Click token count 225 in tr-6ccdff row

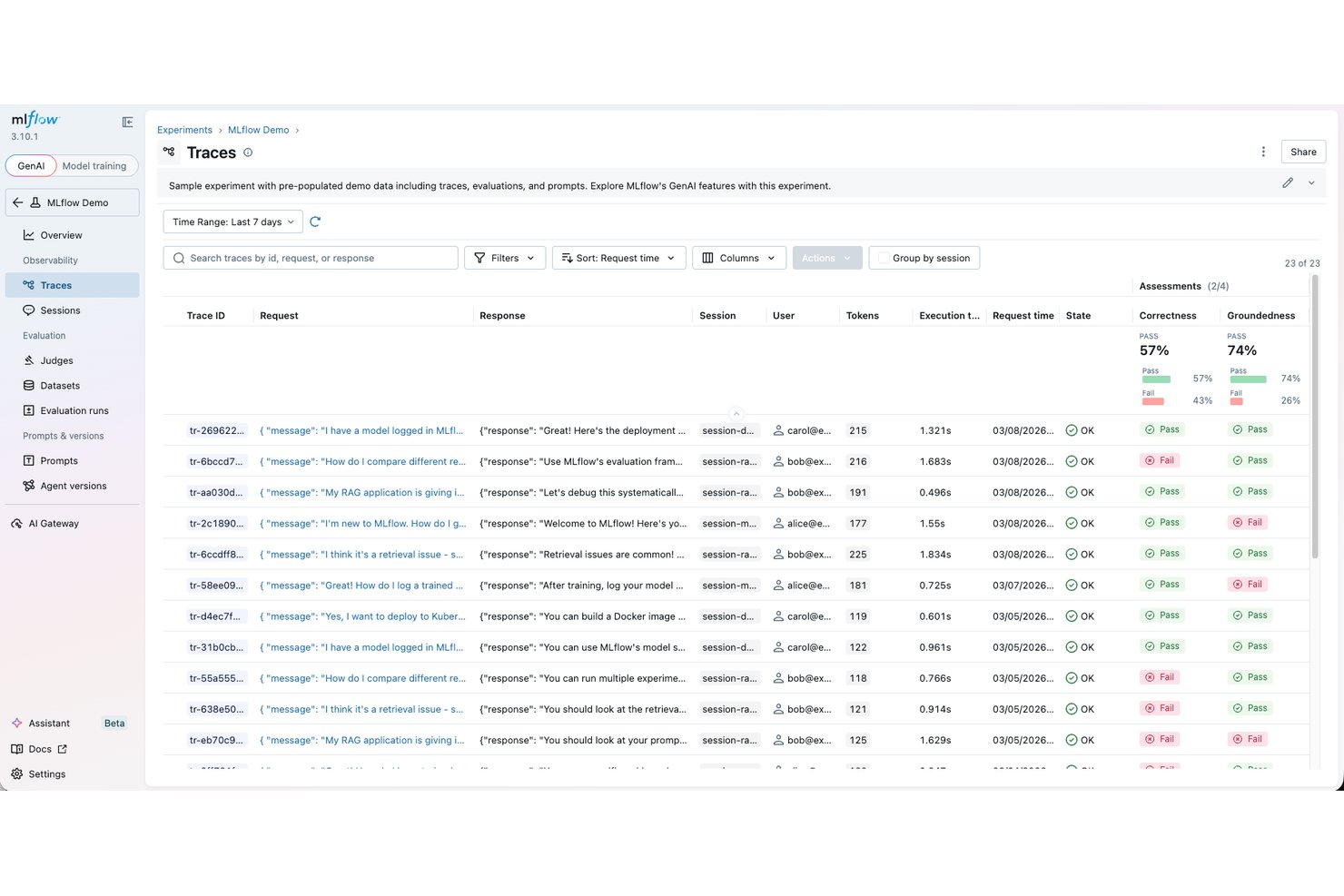858,555
